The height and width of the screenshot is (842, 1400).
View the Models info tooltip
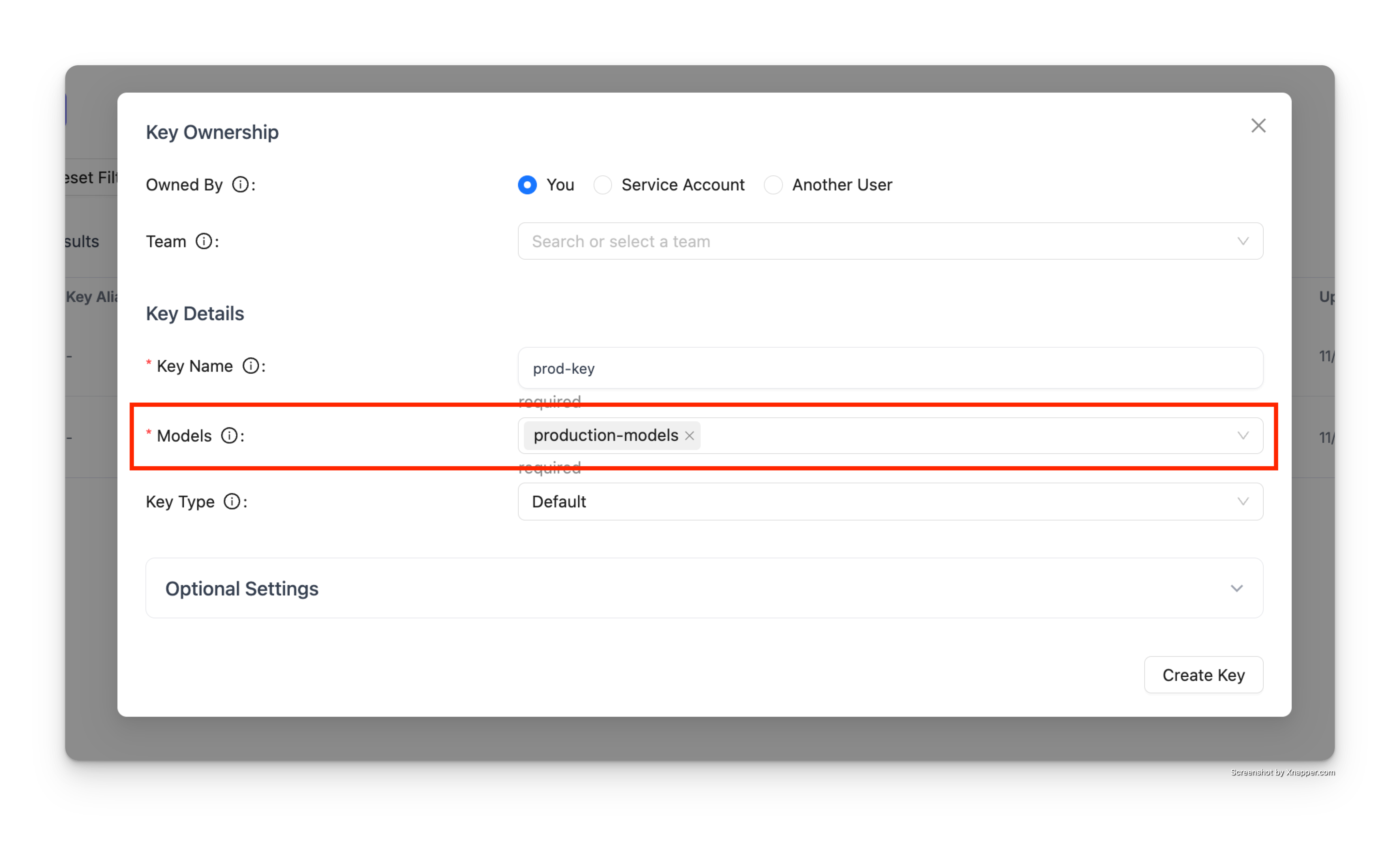(x=229, y=436)
